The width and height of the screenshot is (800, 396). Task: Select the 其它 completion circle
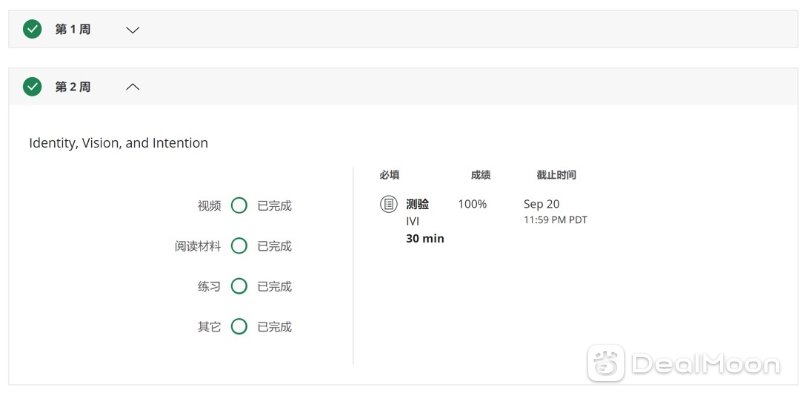tap(239, 326)
